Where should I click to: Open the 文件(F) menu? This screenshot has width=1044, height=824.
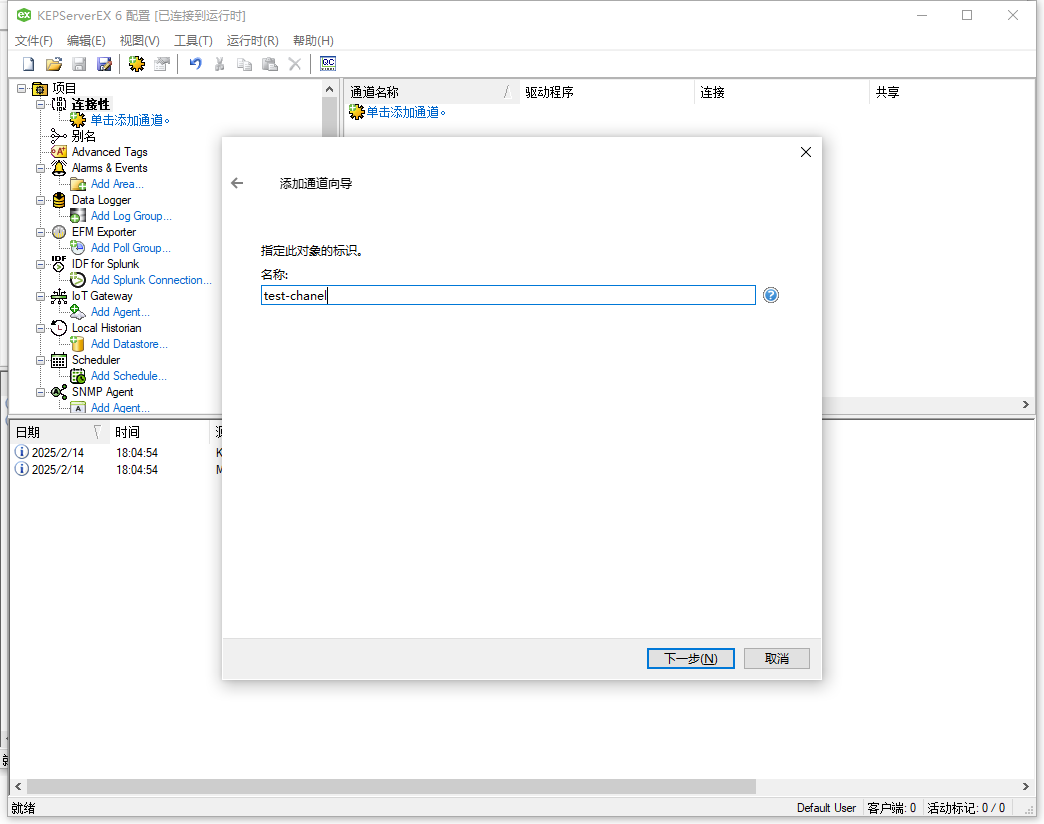(x=34, y=41)
